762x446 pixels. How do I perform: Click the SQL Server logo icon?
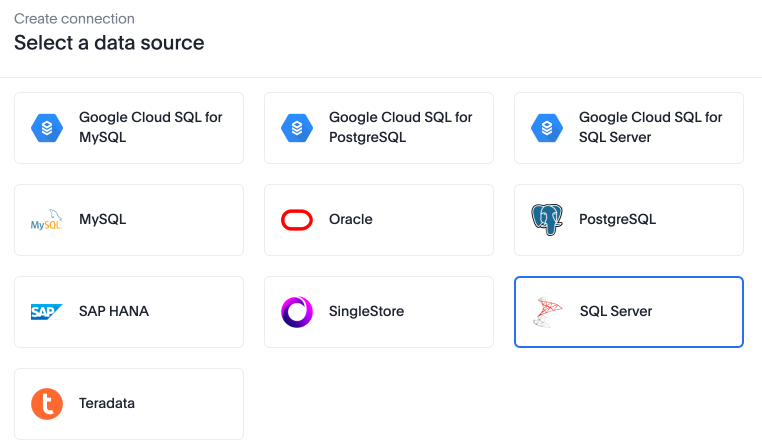point(547,312)
